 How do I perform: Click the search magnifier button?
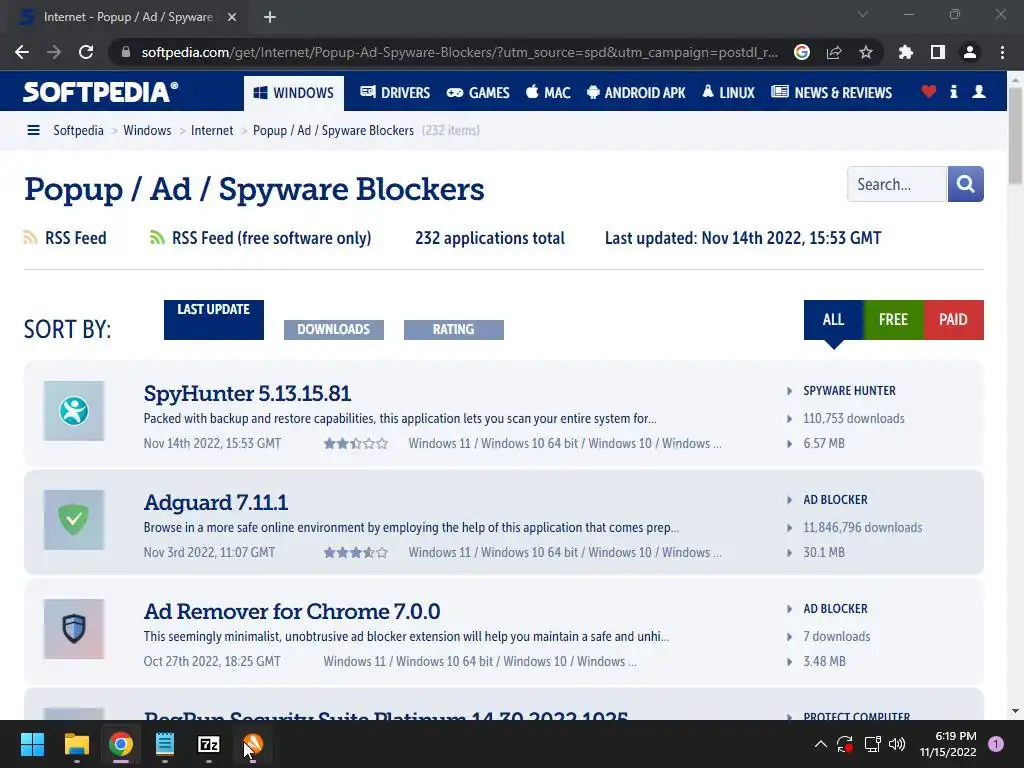pos(965,184)
